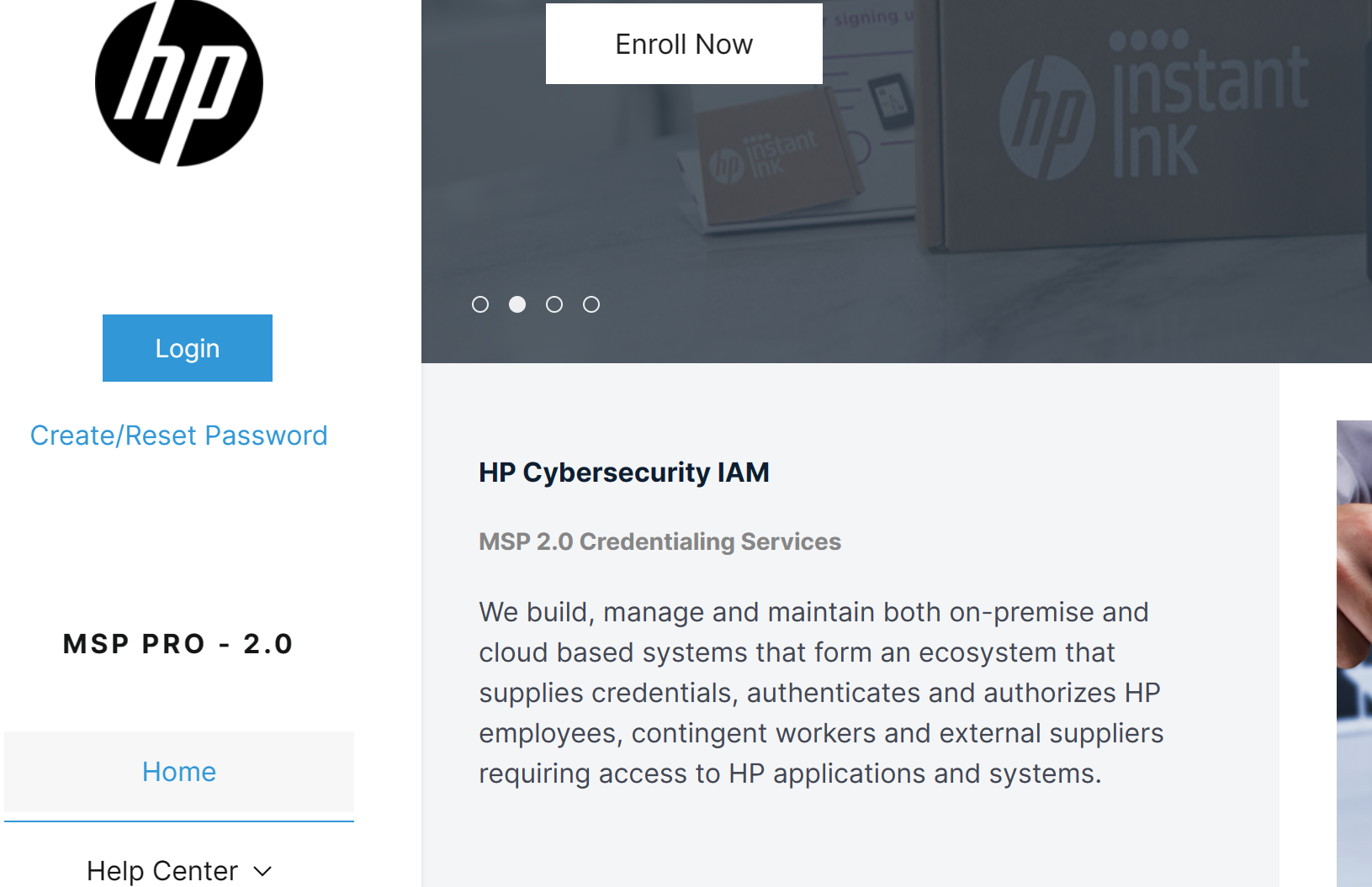Click the large instant ink text on the box
The width and height of the screenshot is (1372, 887).
click(x=1207, y=109)
